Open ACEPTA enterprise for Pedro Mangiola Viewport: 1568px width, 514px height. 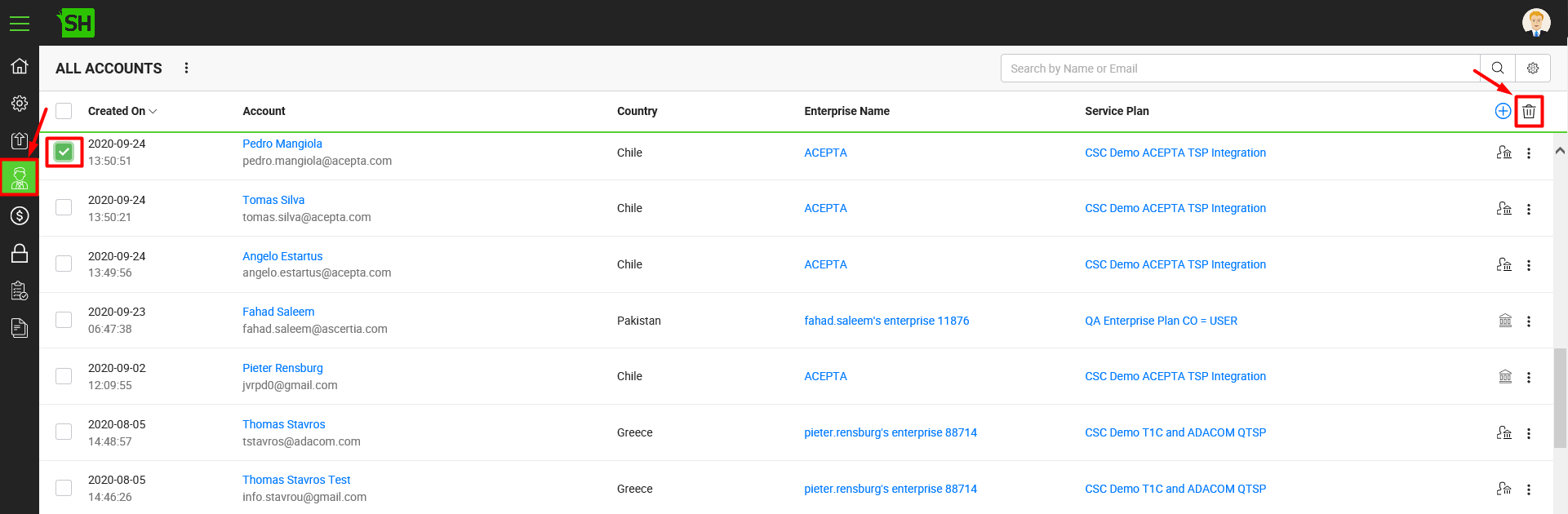click(x=825, y=153)
